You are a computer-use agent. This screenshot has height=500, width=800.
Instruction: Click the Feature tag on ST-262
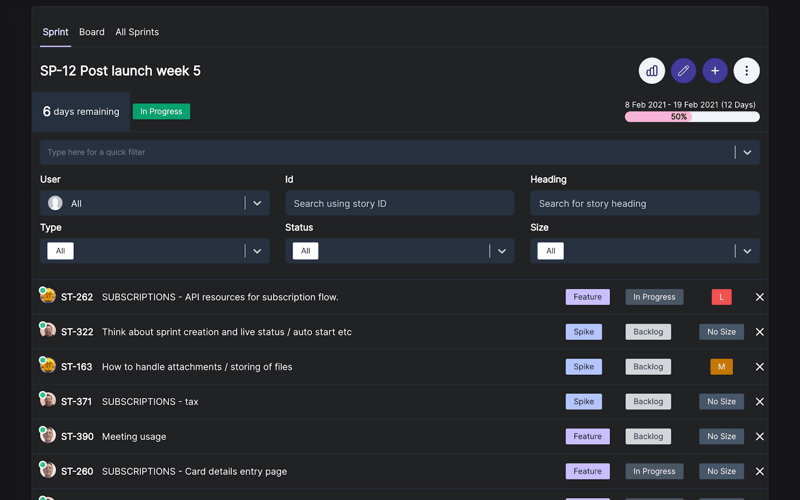[587, 297]
